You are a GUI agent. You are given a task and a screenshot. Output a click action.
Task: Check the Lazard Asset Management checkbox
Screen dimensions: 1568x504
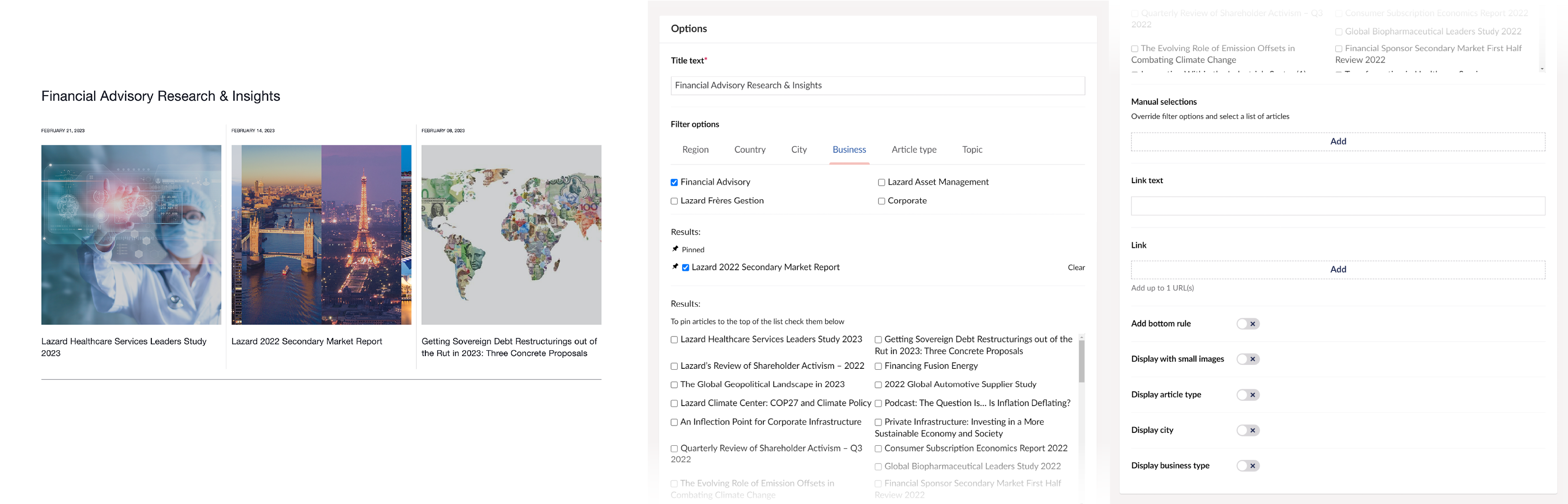pos(881,183)
